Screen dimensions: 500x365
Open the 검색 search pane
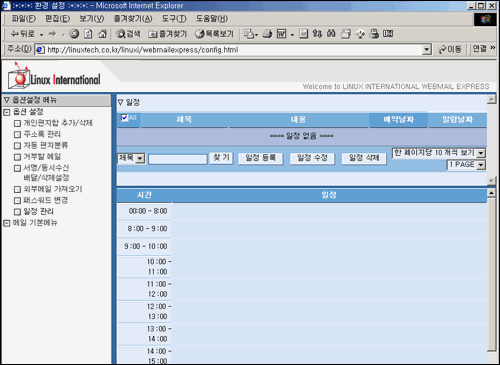click(128, 34)
